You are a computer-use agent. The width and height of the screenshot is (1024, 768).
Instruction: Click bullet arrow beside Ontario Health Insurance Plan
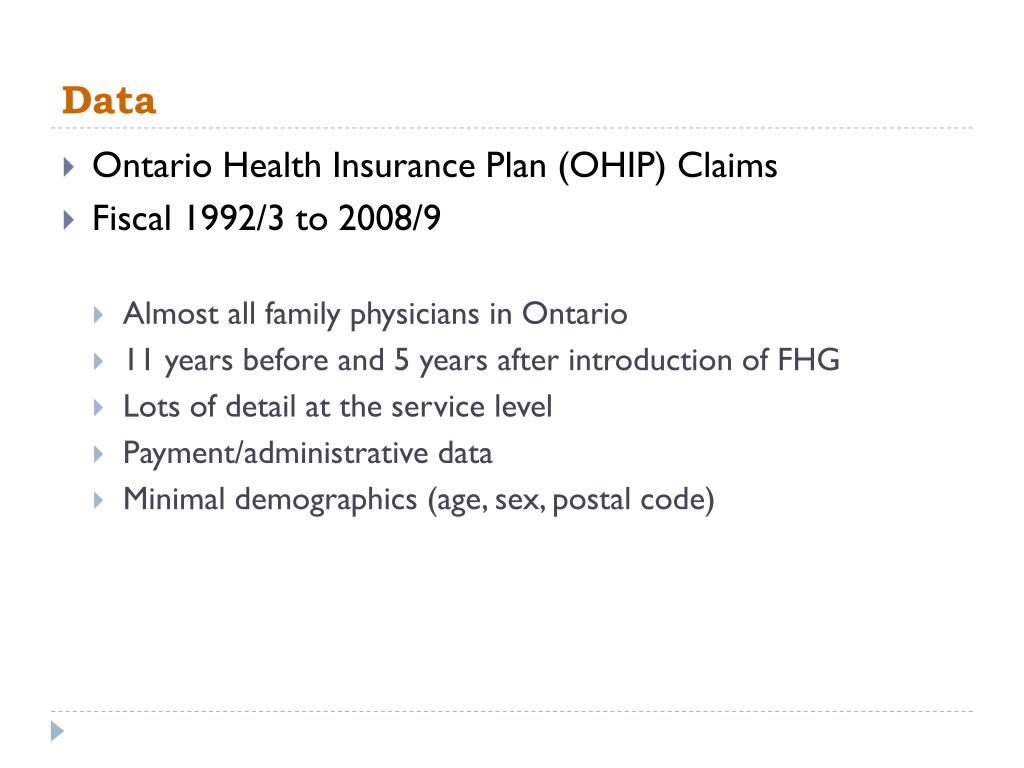click(69, 167)
